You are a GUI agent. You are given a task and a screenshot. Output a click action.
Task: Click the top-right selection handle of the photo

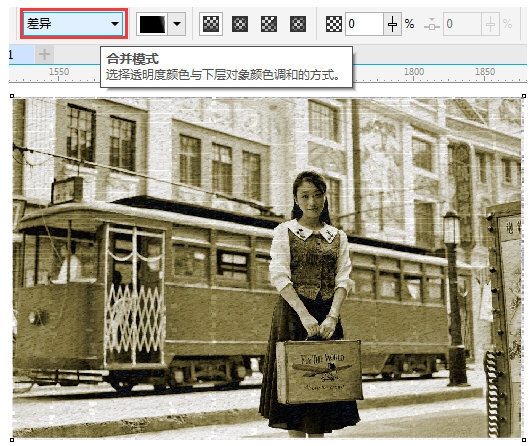click(x=524, y=96)
